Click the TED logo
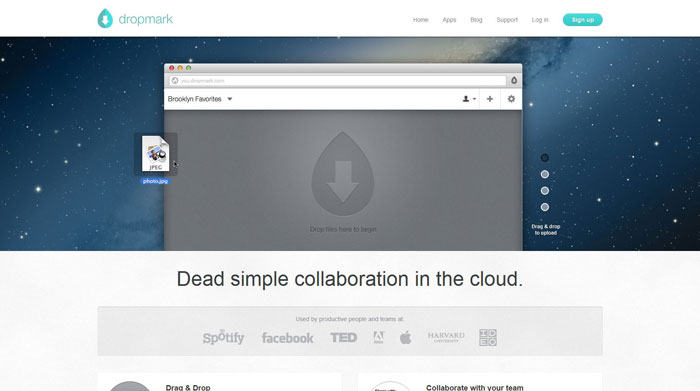This screenshot has width=700, height=391. (x=343, y=337)
